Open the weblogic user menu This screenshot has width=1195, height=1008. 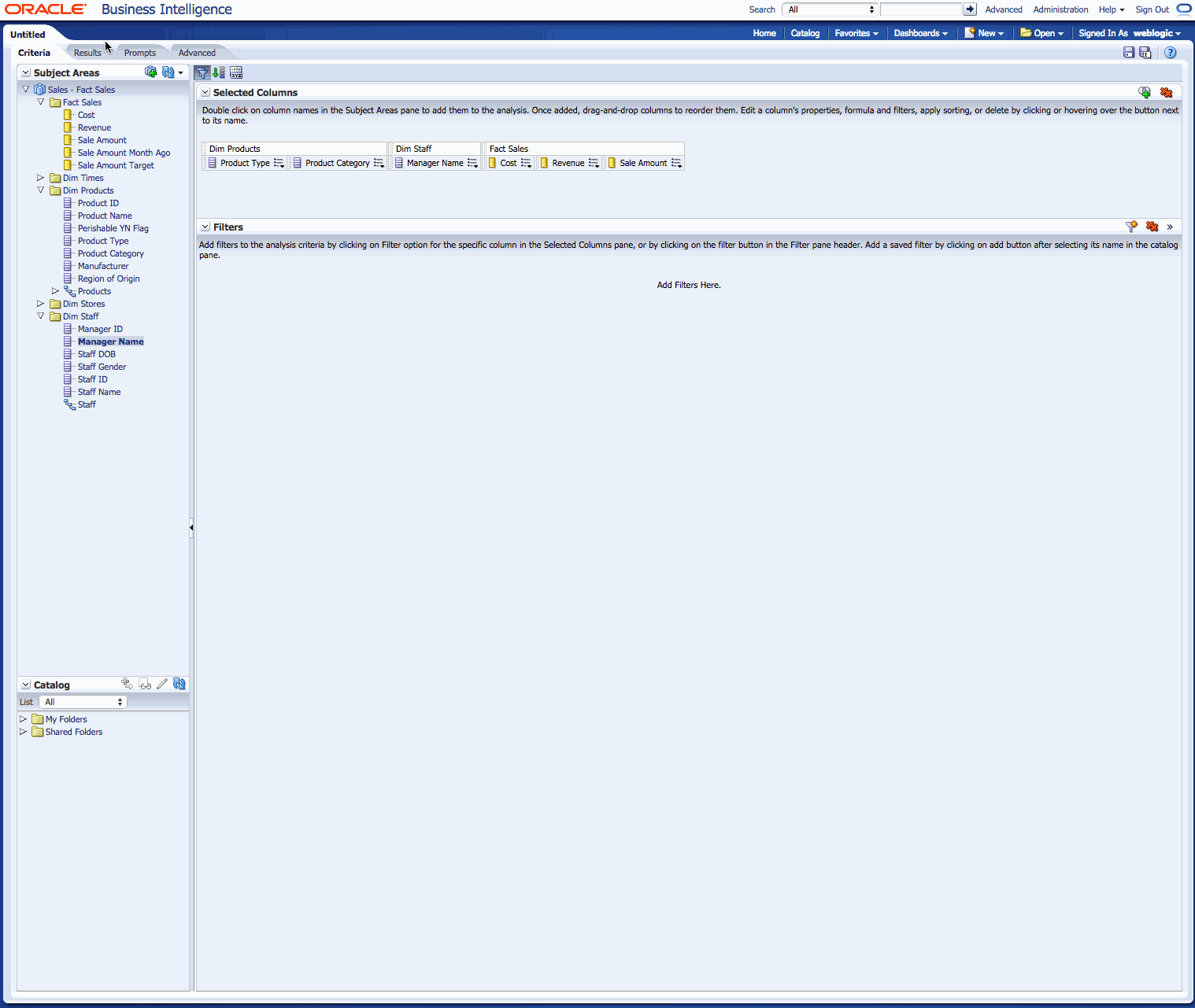point(1157,33)
